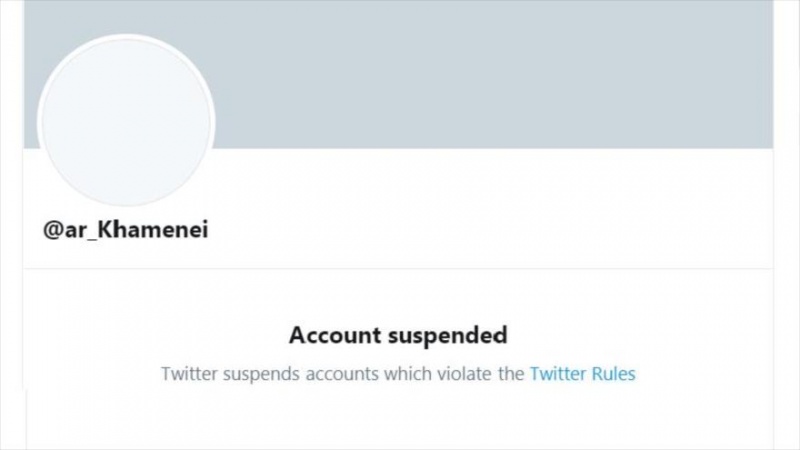Click the word 'accounts' in the message

(337, 374)
